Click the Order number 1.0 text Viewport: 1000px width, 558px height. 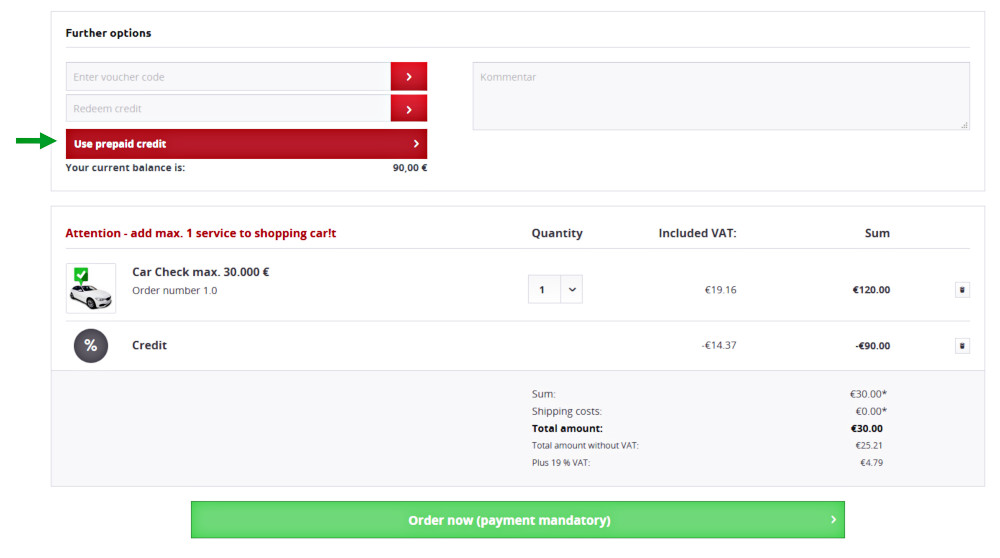174,291
